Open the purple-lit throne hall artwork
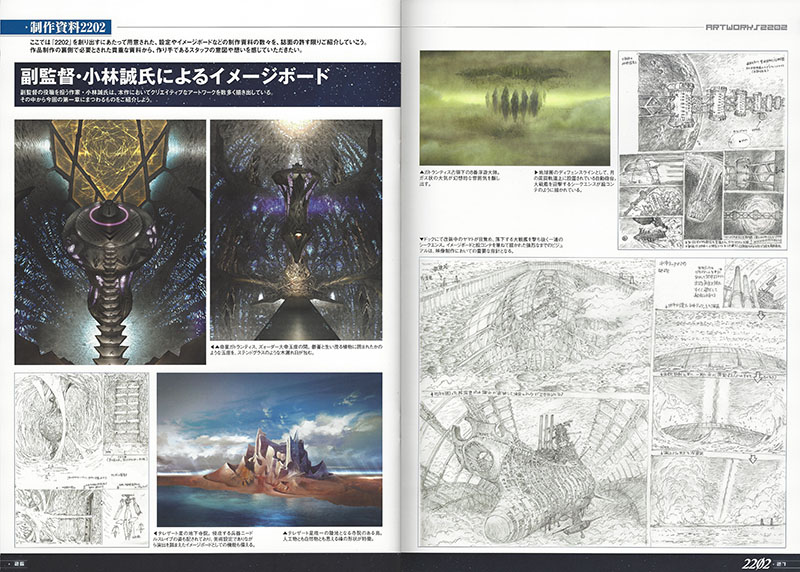 coord(296,230)
